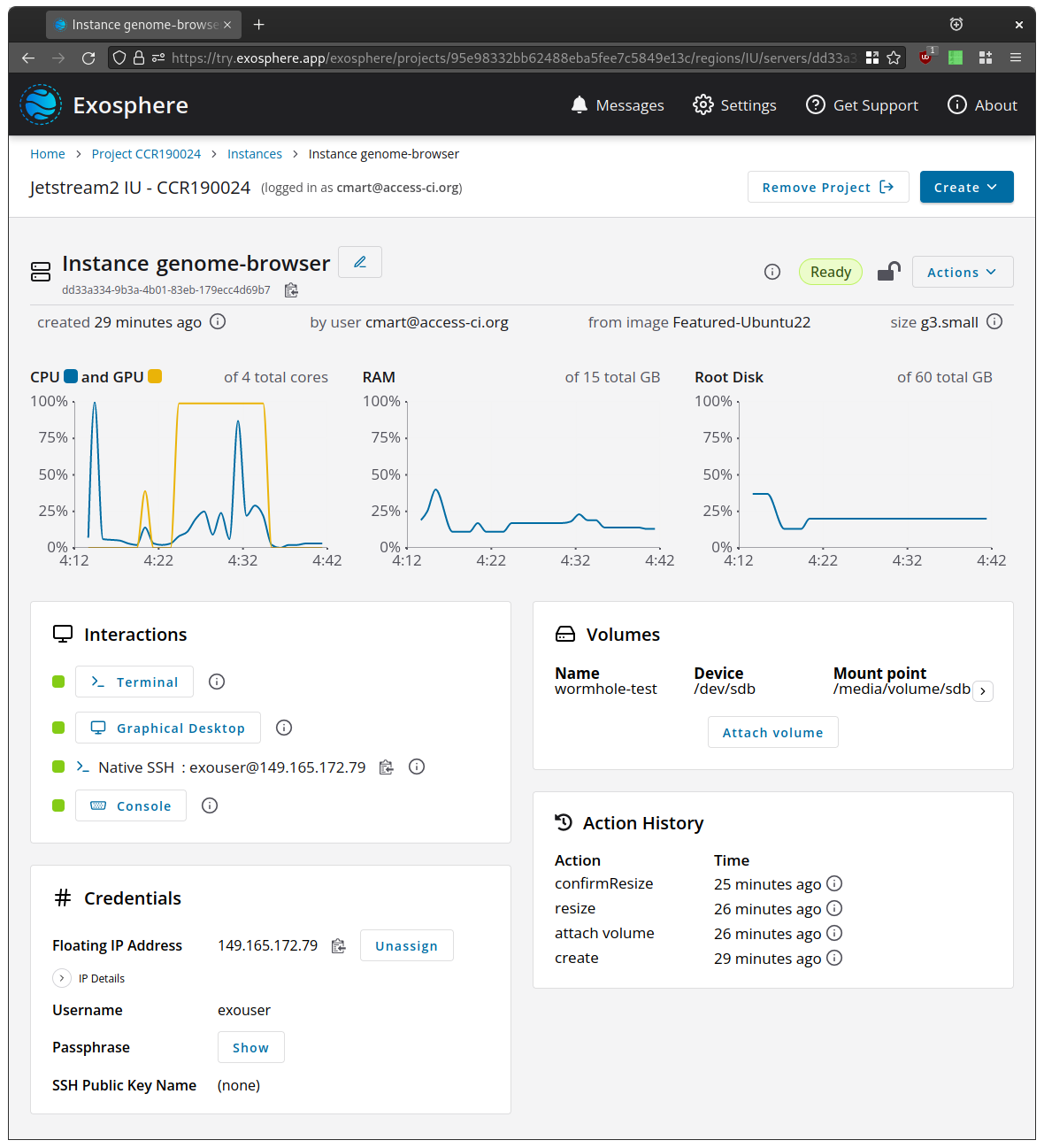Click info icon beside Native SSH
Image resolution: width=1044 pixels, height=1148 pixels.
pos(417,767)
